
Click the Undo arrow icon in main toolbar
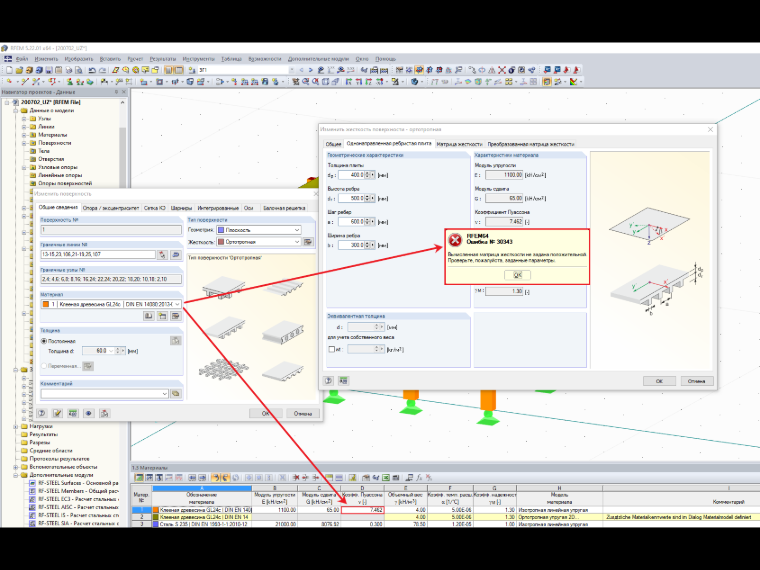click(92, 70)
